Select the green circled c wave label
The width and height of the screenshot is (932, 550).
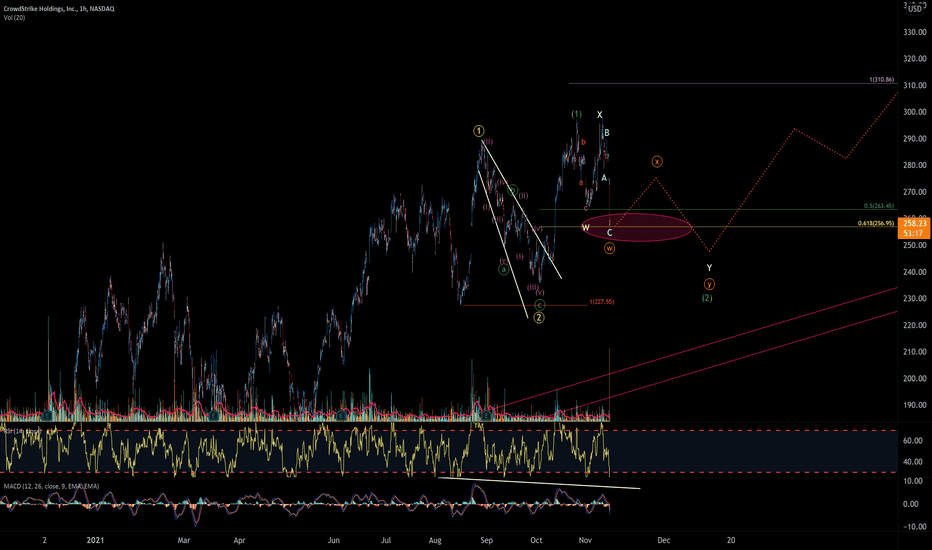(x=539, y=305)
